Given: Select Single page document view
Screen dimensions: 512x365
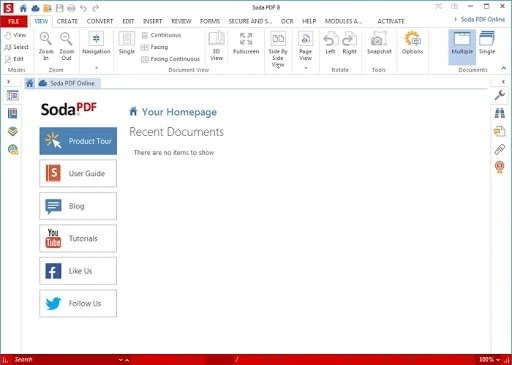Looking at the screenshot, I should (127, 43).
